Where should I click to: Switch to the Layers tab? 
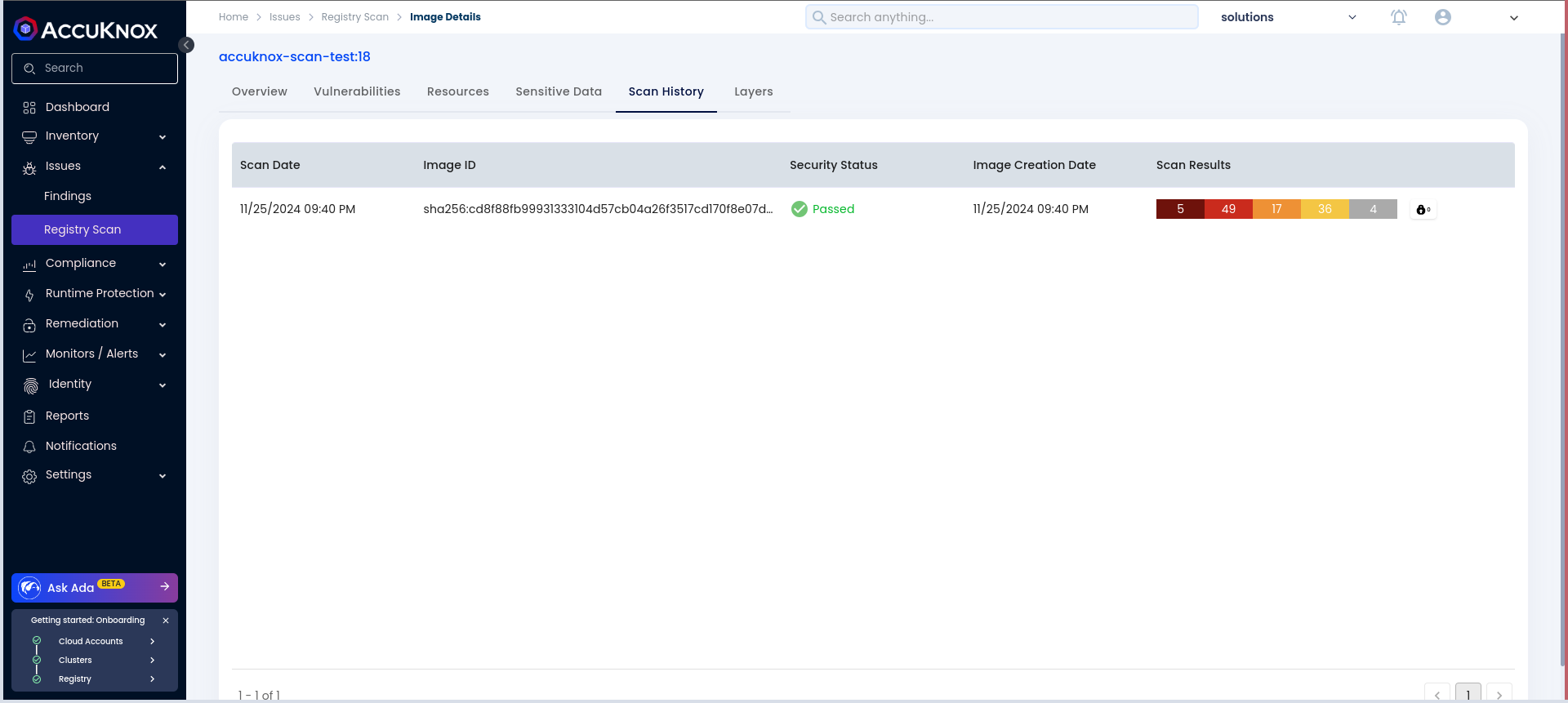(754, 91)
